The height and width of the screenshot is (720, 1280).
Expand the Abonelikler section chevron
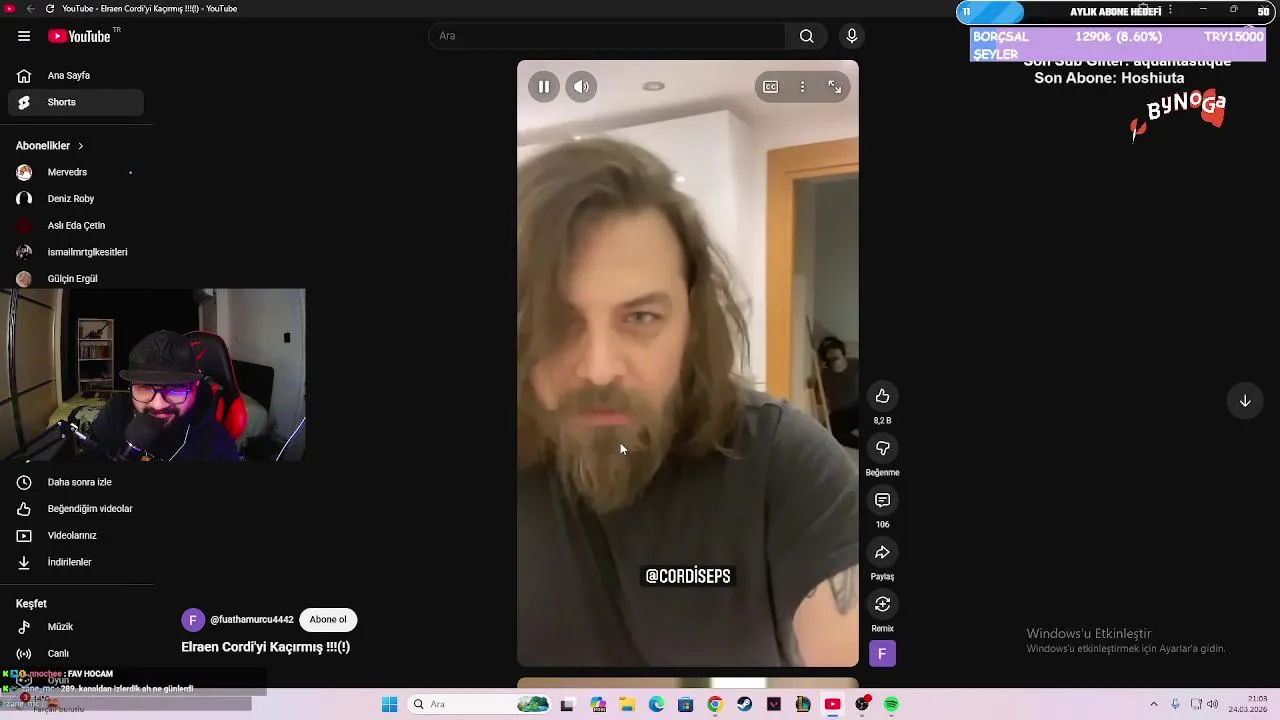(81, 146)
